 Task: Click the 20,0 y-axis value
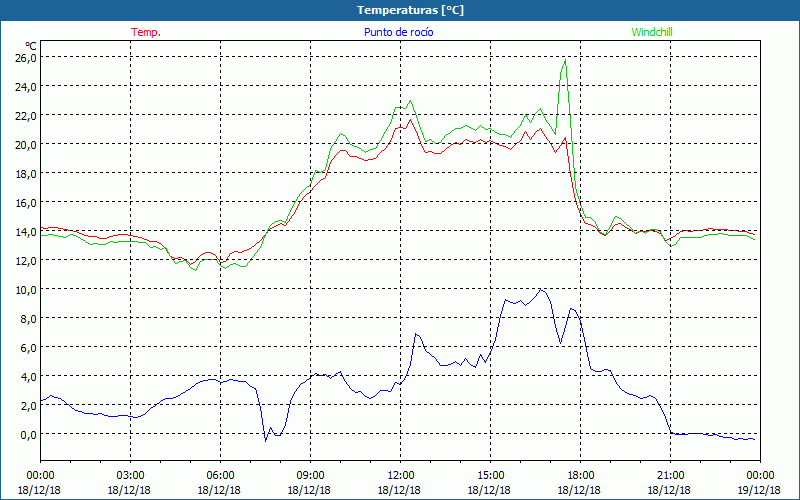point(26,145)
